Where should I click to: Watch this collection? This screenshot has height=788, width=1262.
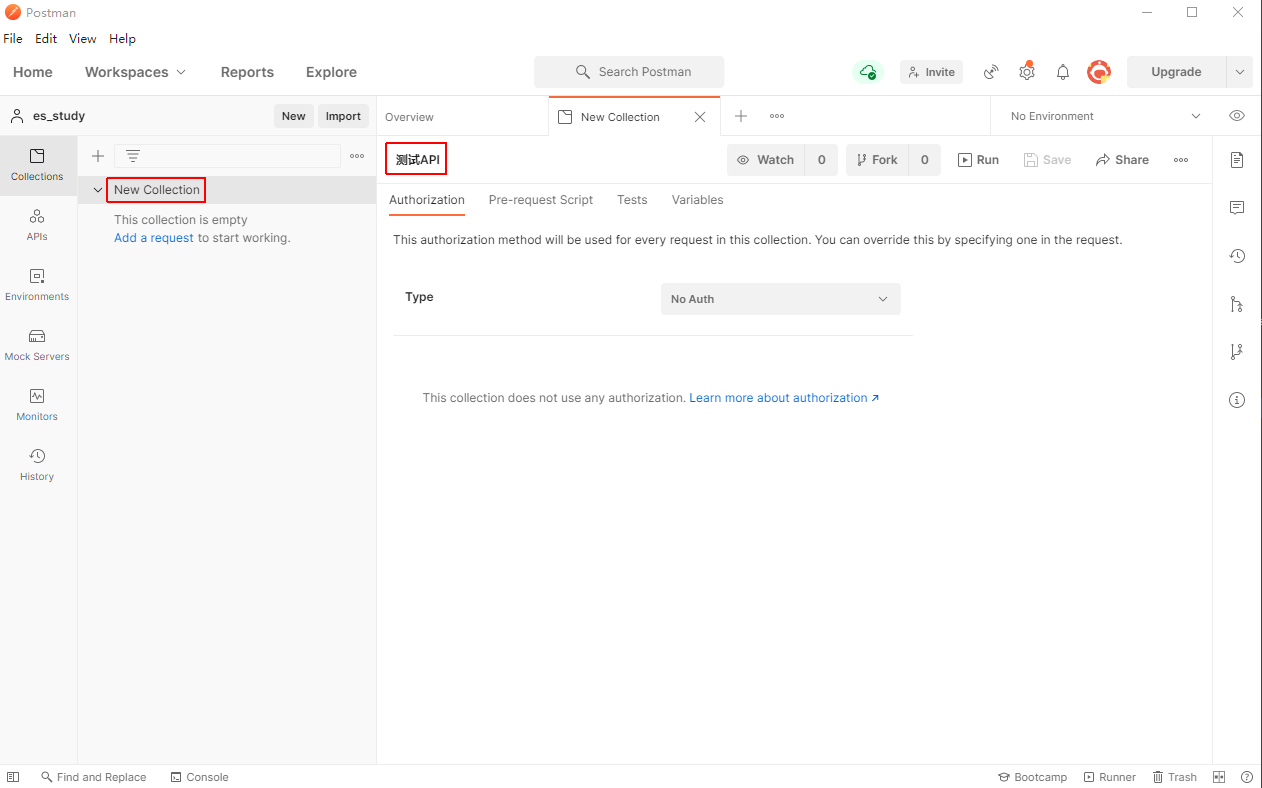coord(766,160)
